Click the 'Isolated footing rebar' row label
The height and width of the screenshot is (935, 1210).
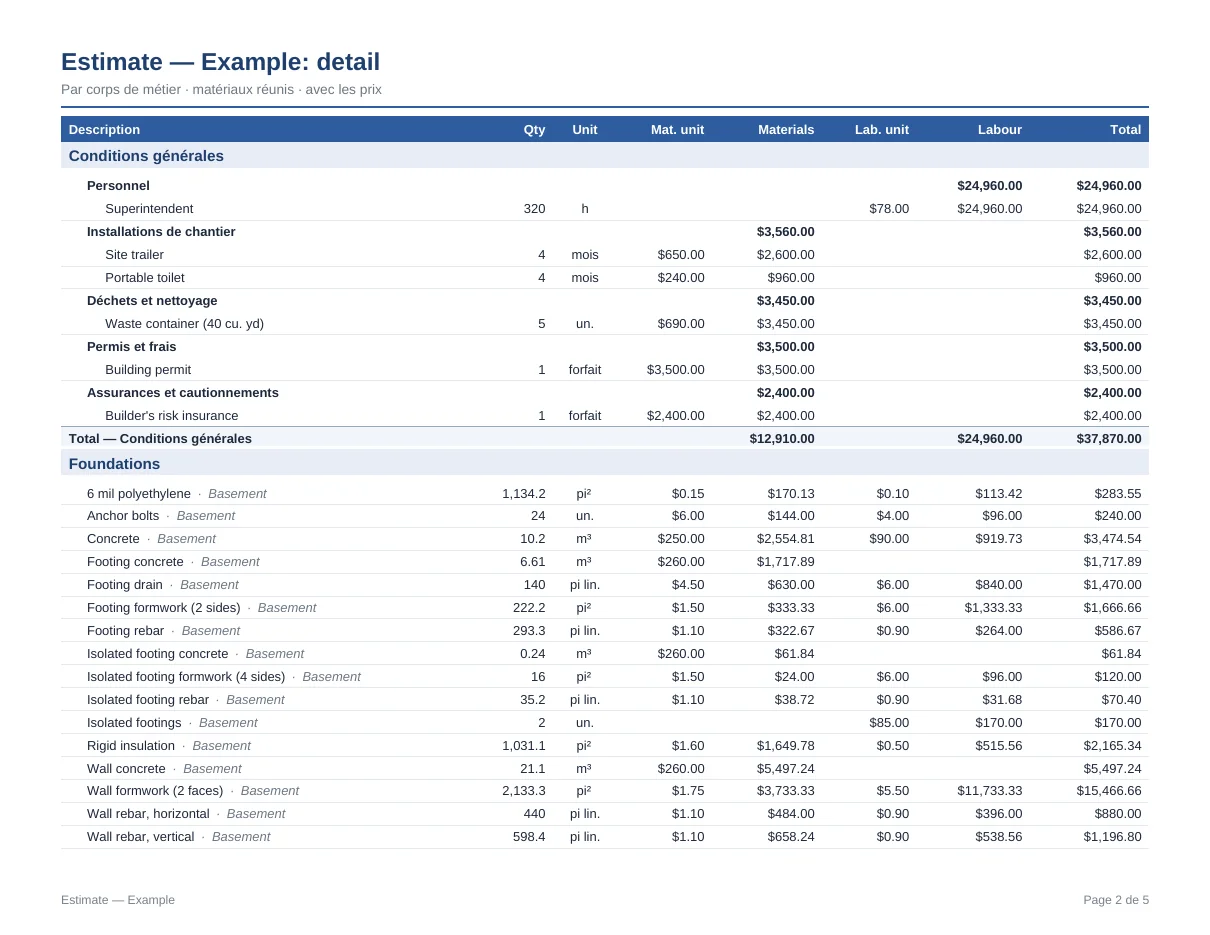(148, 700)
